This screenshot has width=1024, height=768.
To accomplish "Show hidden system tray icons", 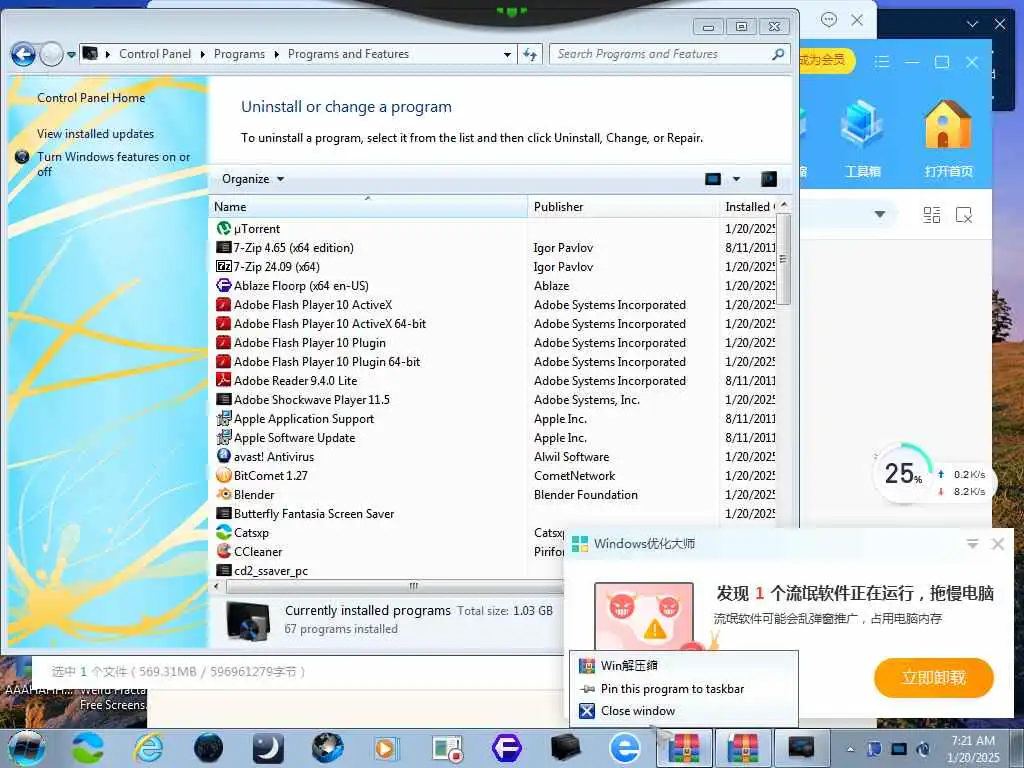I will pos(850,749).
